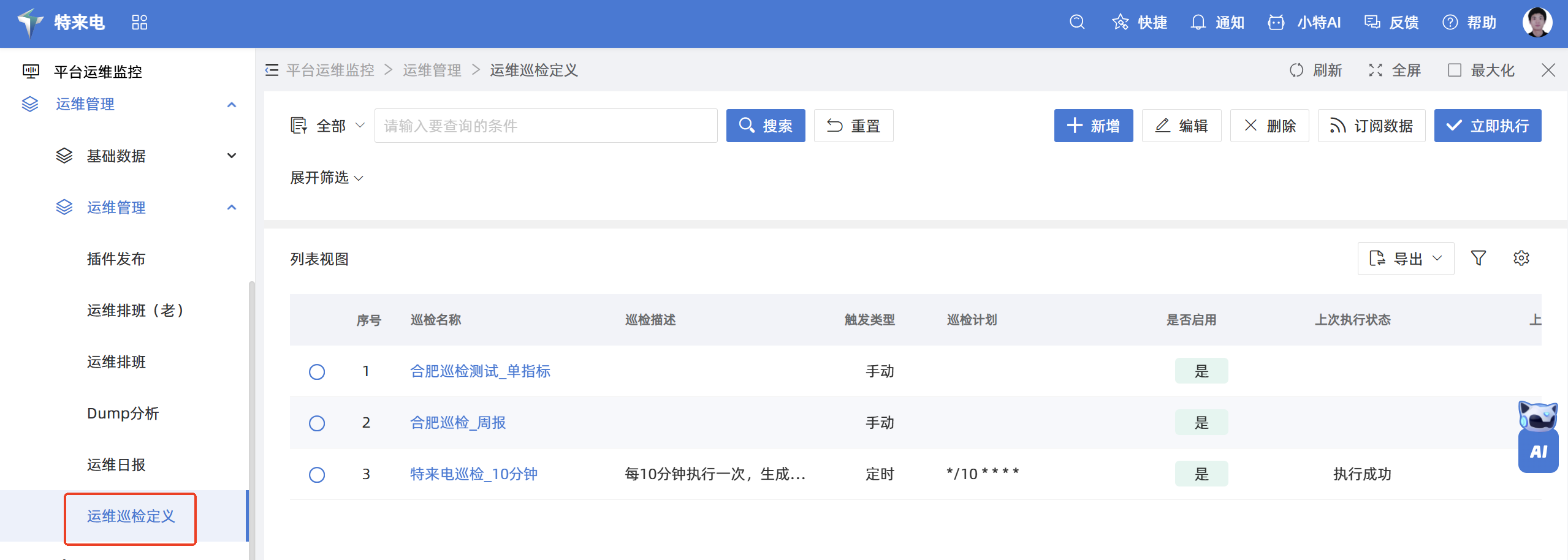
Task: Select row 2 合肥巡检_周报 radio button
Action: pos(317,423)
